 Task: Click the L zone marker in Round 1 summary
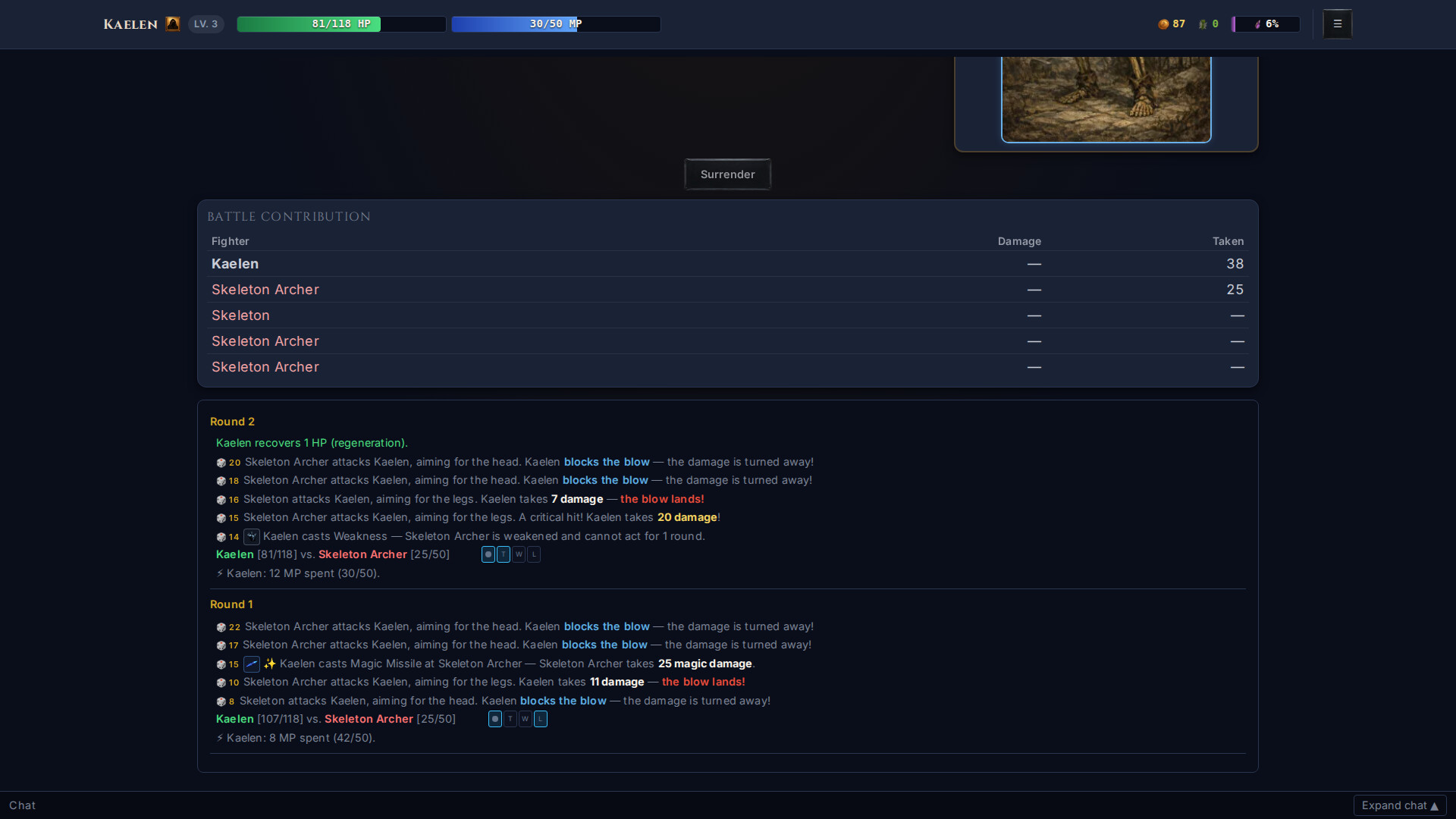click(541, 719)
